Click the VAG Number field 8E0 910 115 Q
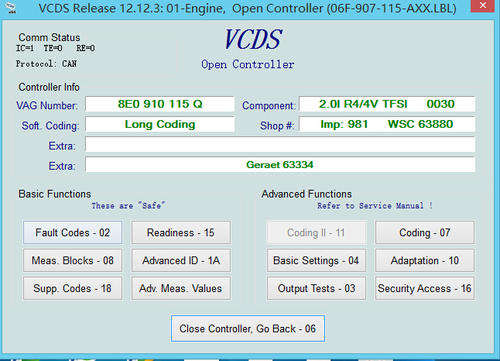This screenshot has width=500, height=361. point(160,104)
